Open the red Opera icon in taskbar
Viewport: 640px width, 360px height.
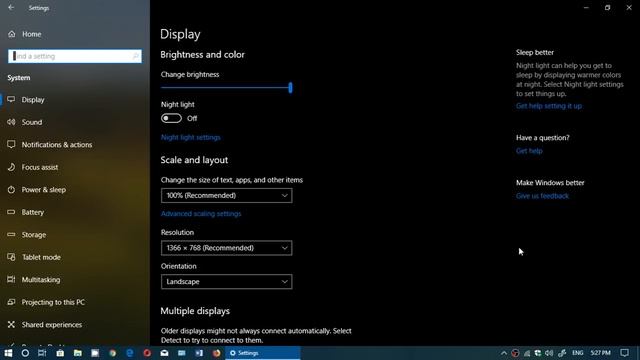147,353
